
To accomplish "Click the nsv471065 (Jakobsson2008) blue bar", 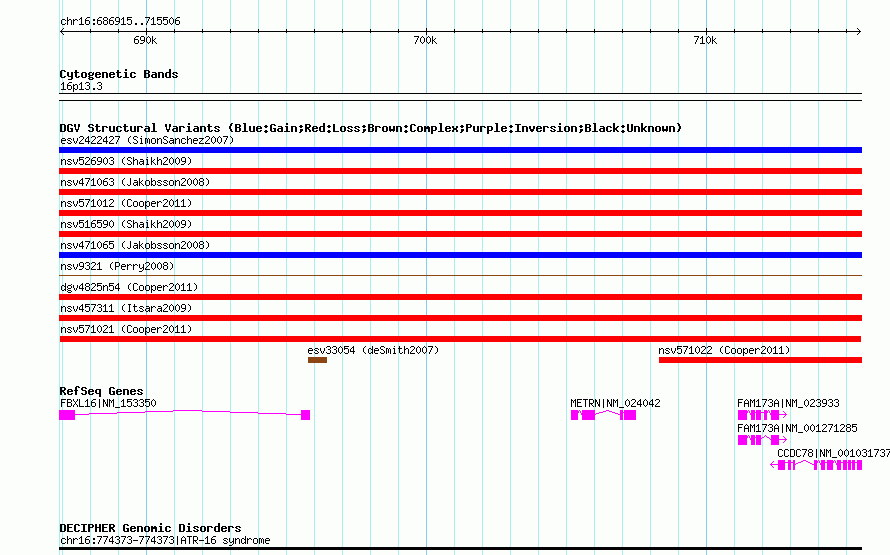I will click(460, 255).
